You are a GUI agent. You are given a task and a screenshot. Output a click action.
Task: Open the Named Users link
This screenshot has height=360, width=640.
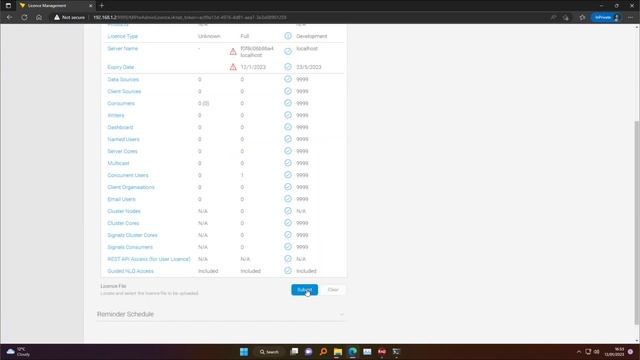click(123, 139)
